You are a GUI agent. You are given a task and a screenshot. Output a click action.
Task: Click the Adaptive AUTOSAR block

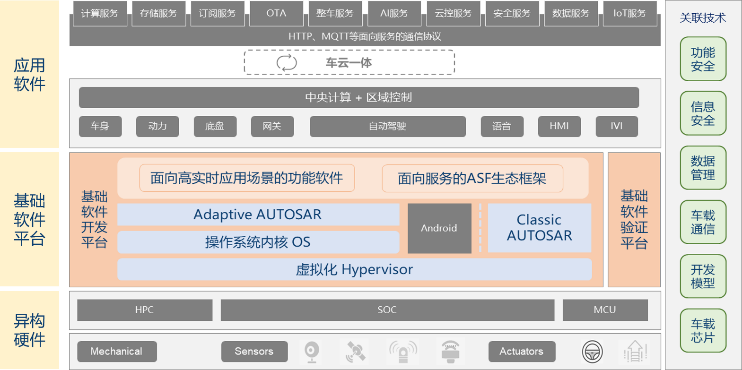tap(258, 214)
